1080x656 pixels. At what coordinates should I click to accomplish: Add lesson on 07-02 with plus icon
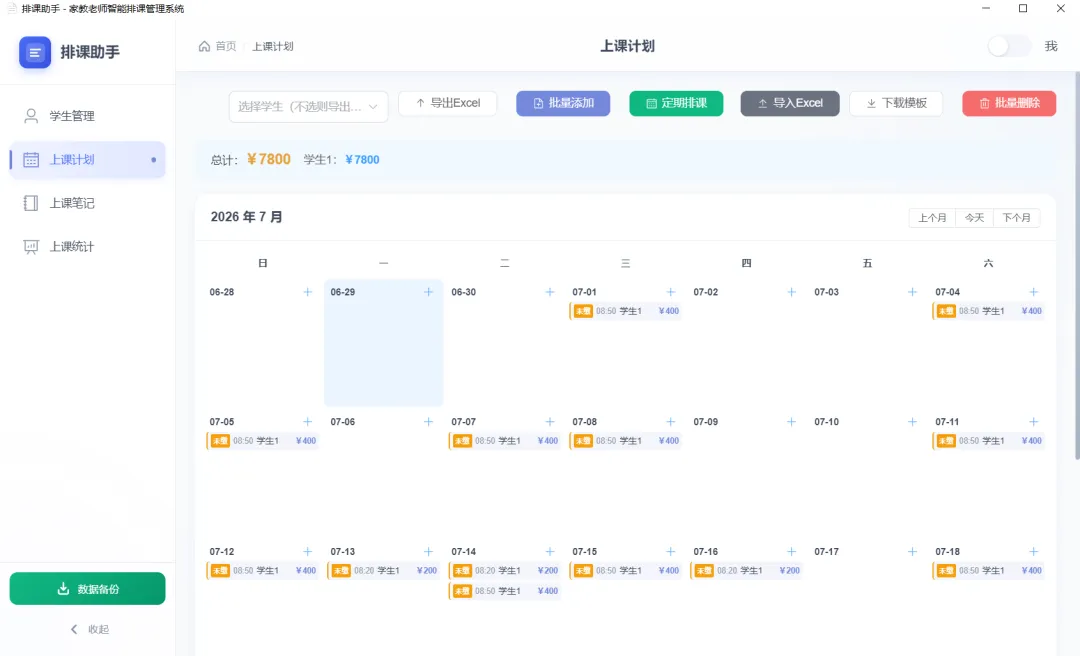click(791, 292)
